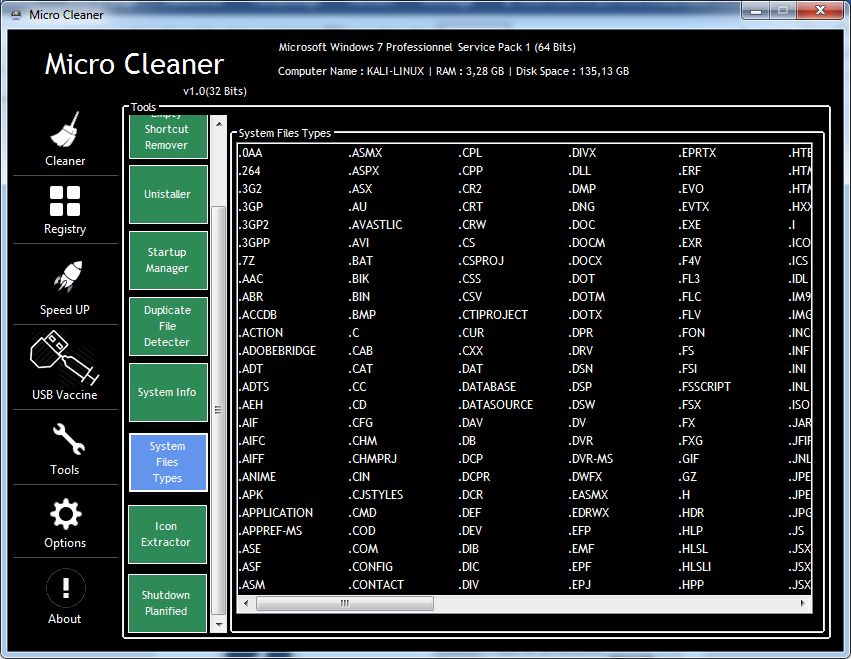Open the Unistaller tool
This screenshot has height=659, width=851.
[x=168, y=194]
